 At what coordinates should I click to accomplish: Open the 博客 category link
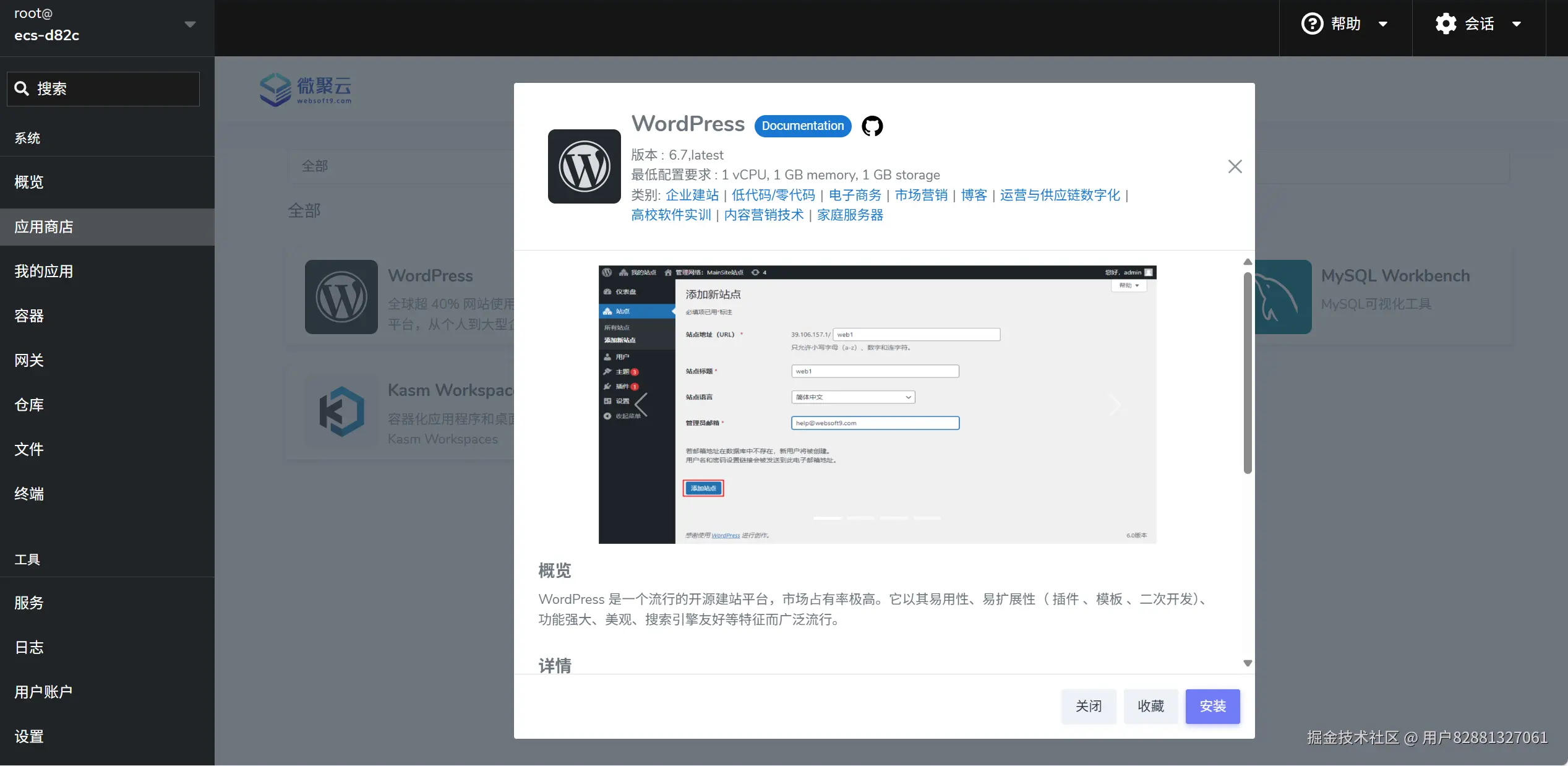(973, 195)
